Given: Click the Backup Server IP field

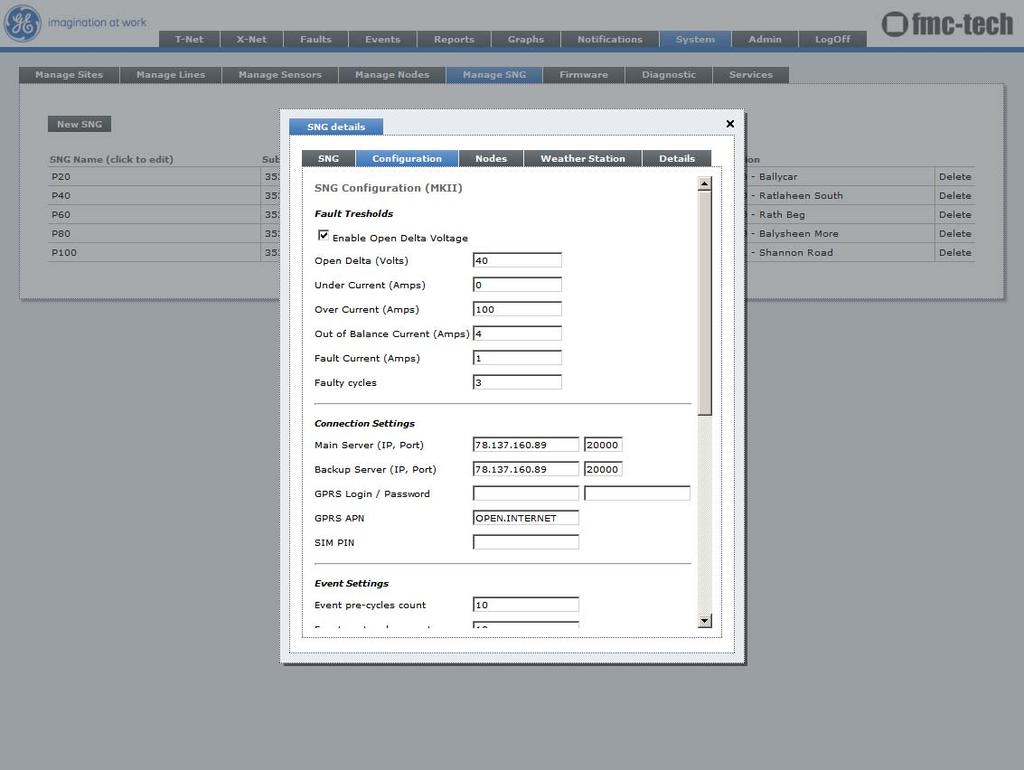Looking at the screenshot, I should 526,469.
